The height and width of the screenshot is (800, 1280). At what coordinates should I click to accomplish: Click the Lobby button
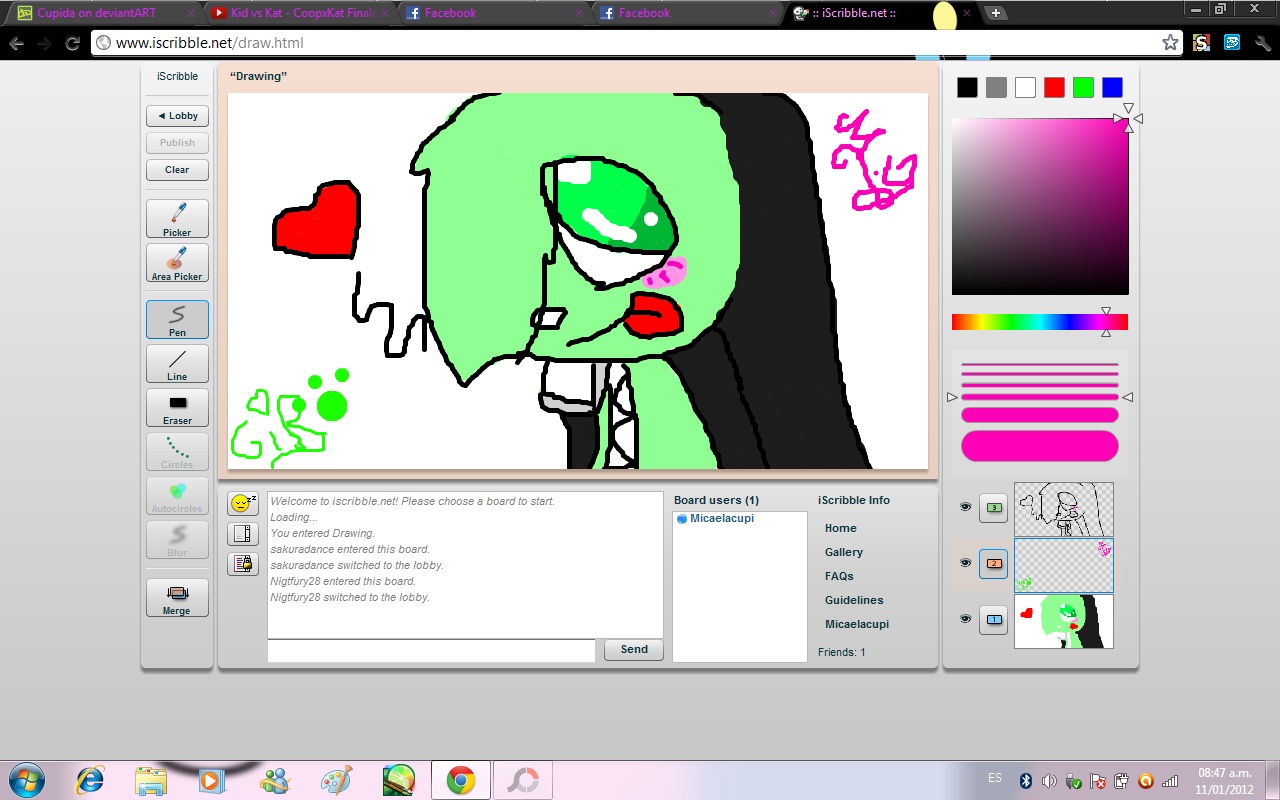click(x=177, y=116)
